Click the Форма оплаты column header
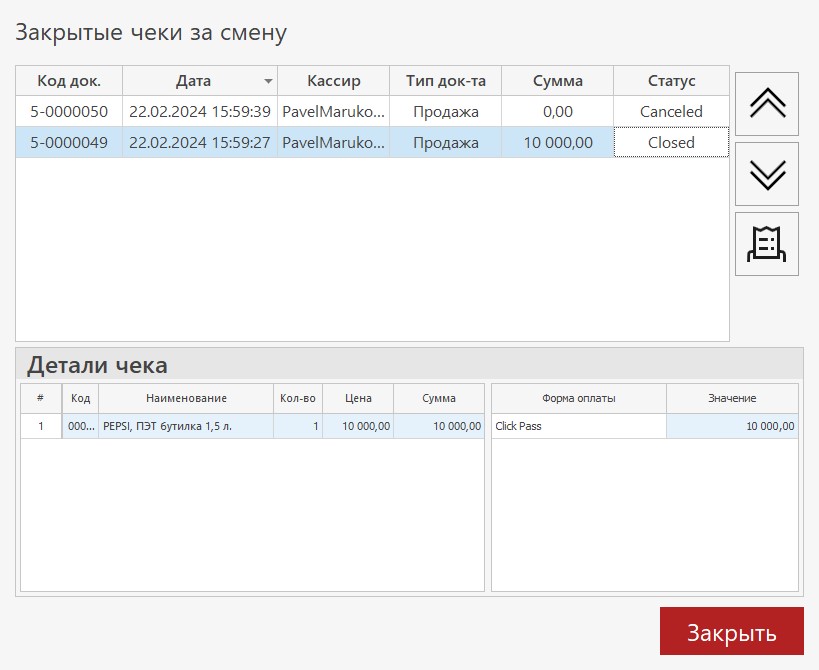The width and height of the screenshot is (819, 670). coord(578,398)
